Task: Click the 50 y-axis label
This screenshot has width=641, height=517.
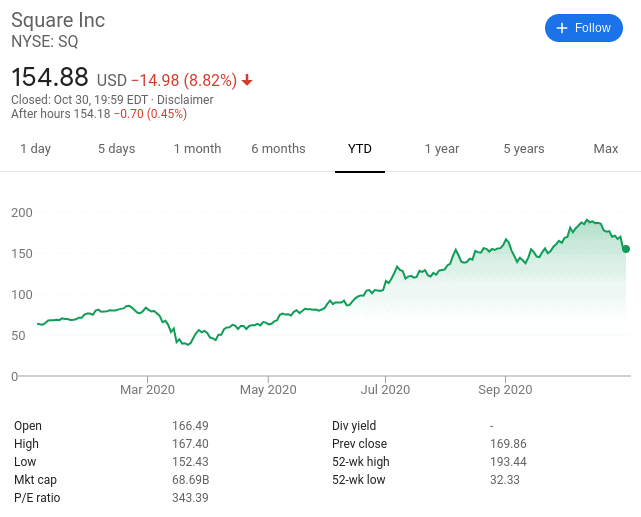Action: (x=18, y=335)
